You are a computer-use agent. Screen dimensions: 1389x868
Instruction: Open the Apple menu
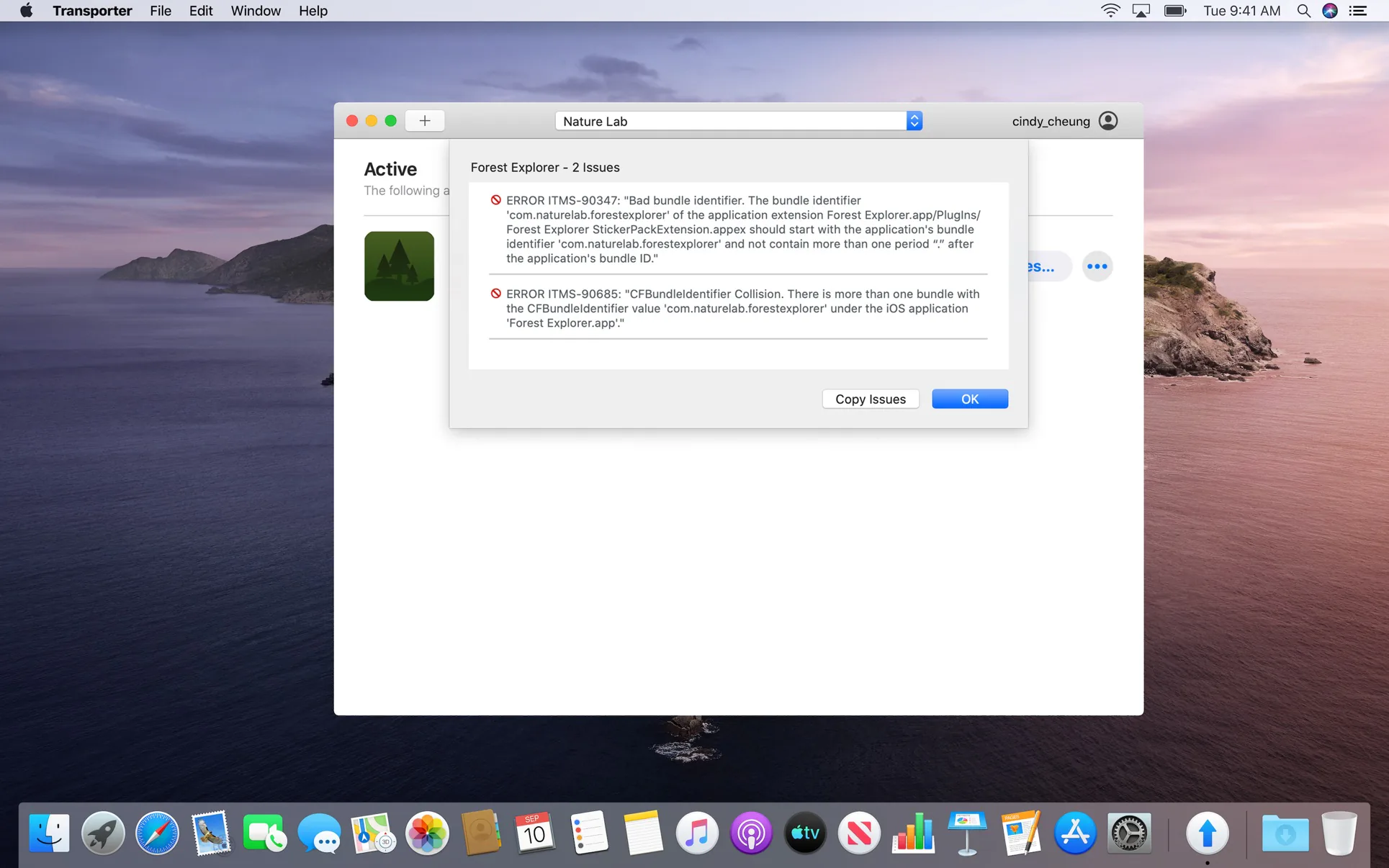point(26,11)
